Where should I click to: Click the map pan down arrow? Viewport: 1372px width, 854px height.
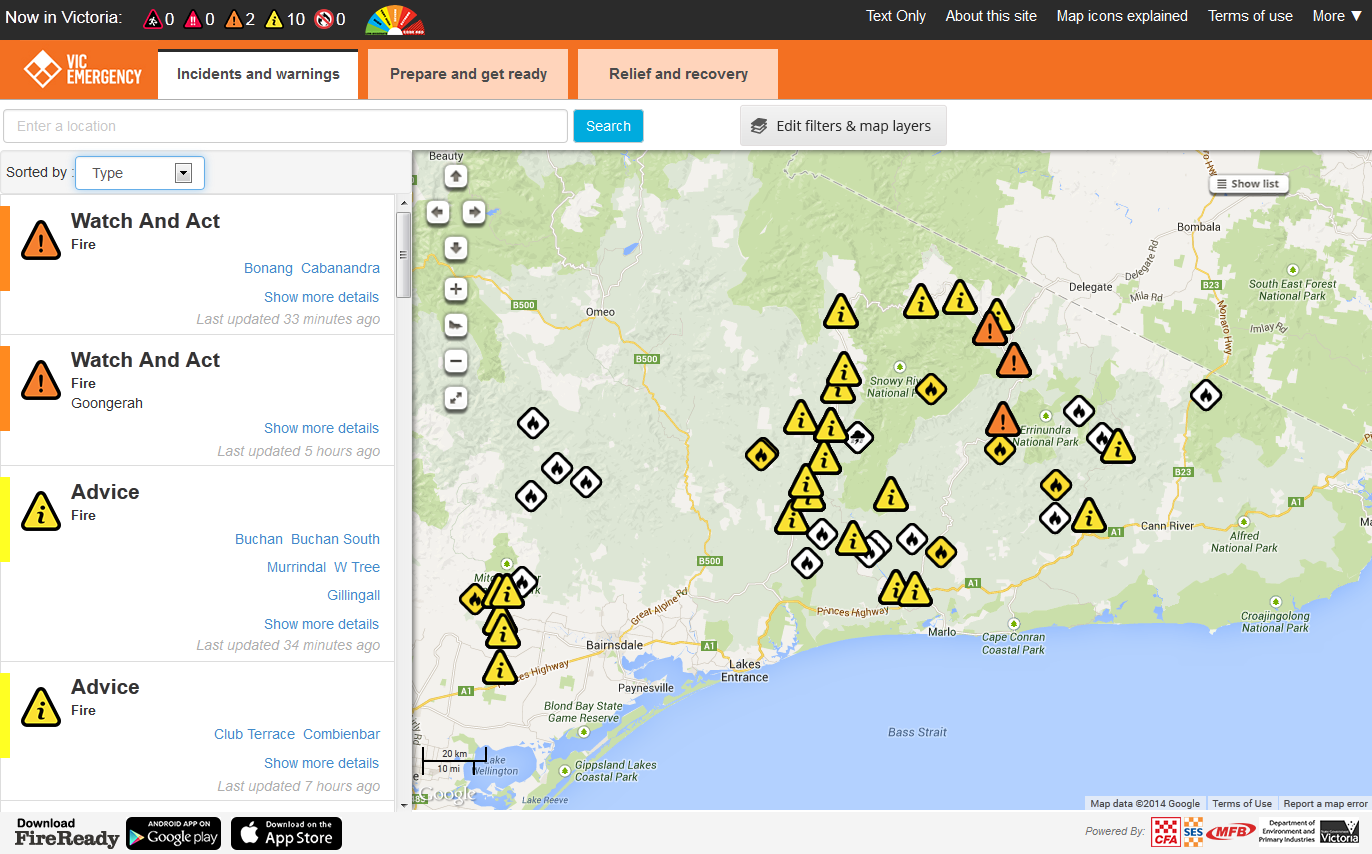tap(456, 248)
